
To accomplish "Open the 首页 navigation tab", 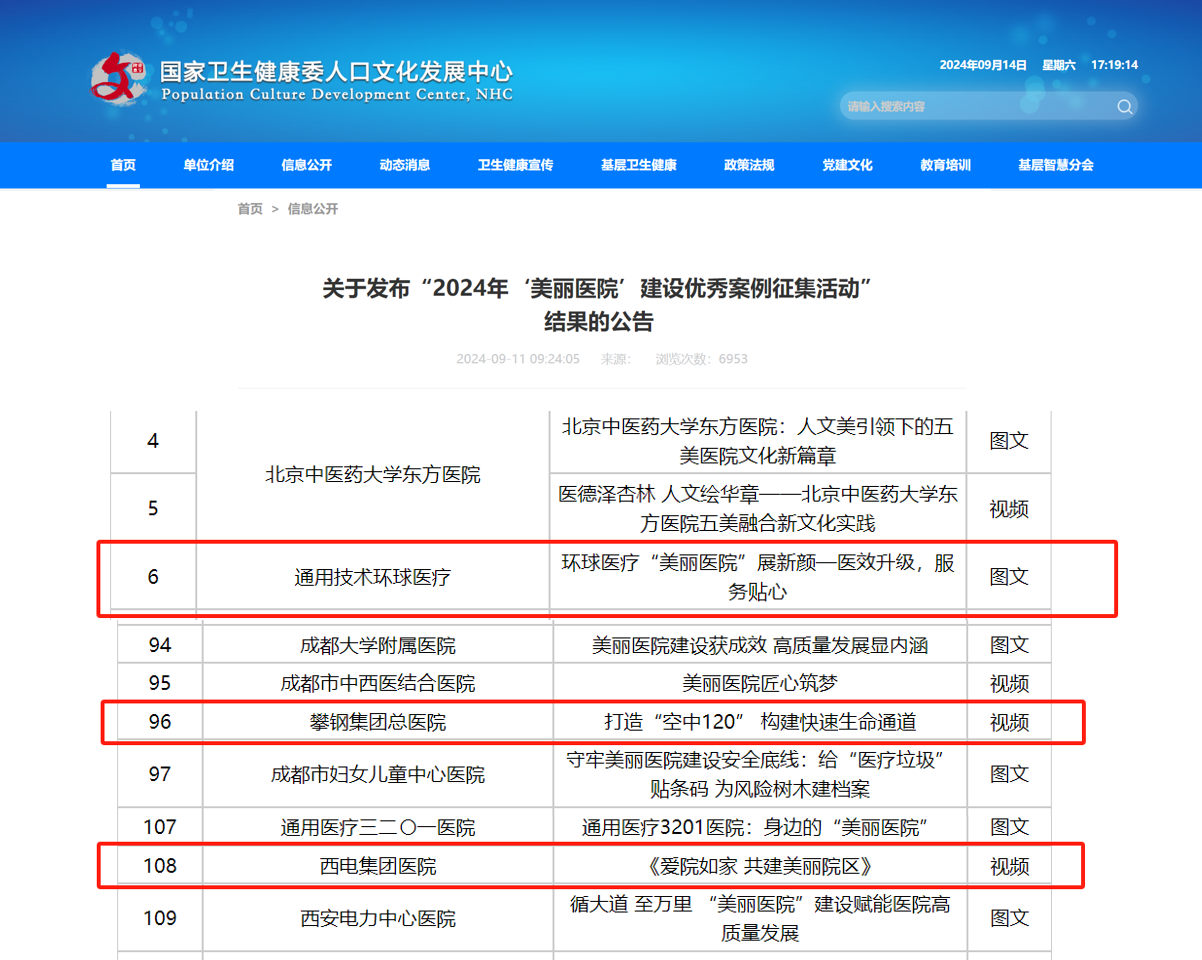I will pos(123,165).
